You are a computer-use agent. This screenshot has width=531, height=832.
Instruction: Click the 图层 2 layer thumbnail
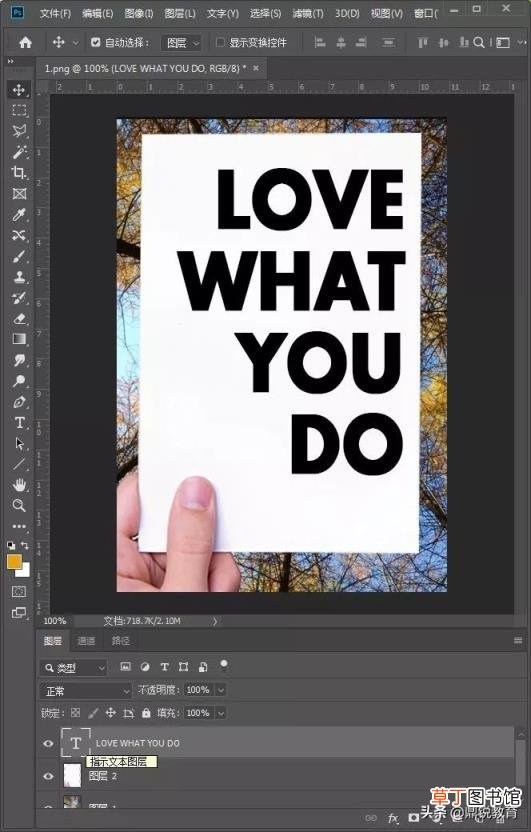pos(73,775)
